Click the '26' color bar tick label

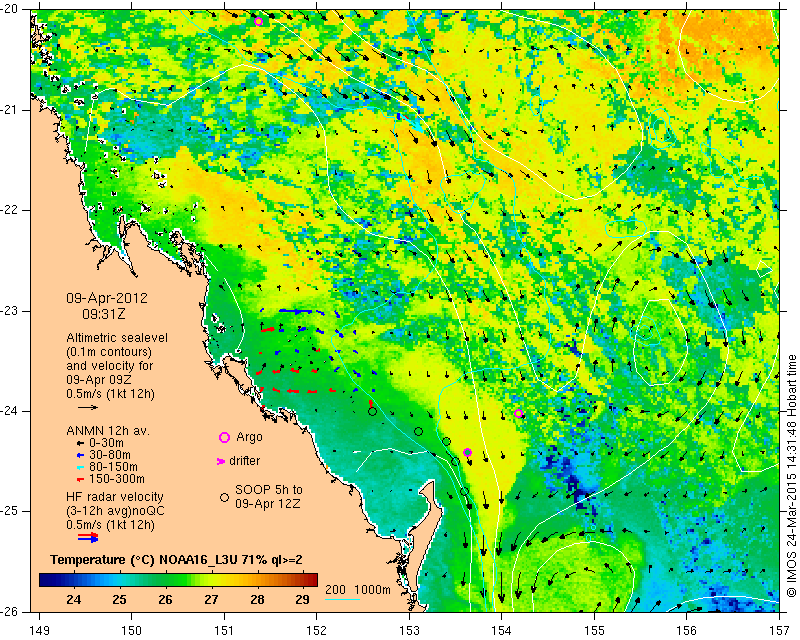point(165,600)
